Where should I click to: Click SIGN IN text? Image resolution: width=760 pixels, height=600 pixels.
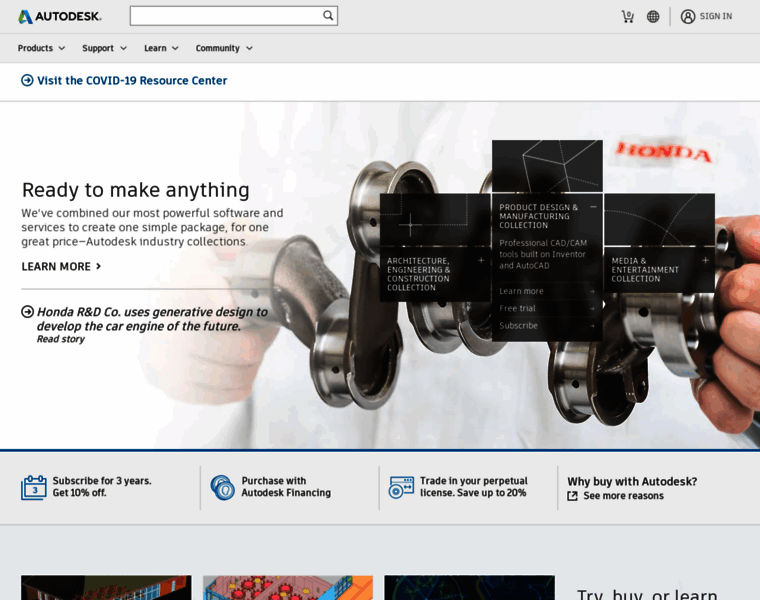click(715, 16)
